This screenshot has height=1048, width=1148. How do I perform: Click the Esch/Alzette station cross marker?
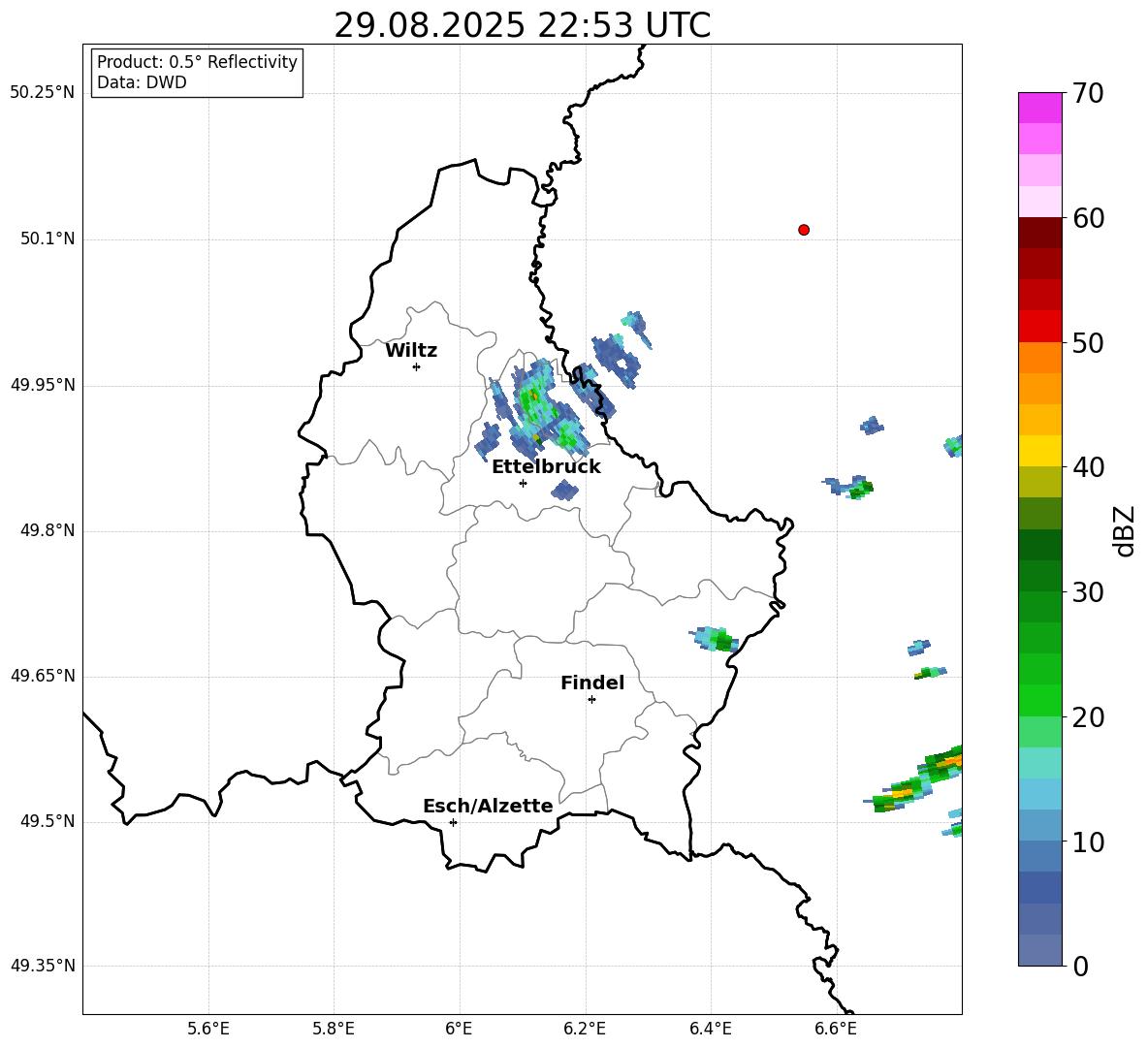click(453, 822)
